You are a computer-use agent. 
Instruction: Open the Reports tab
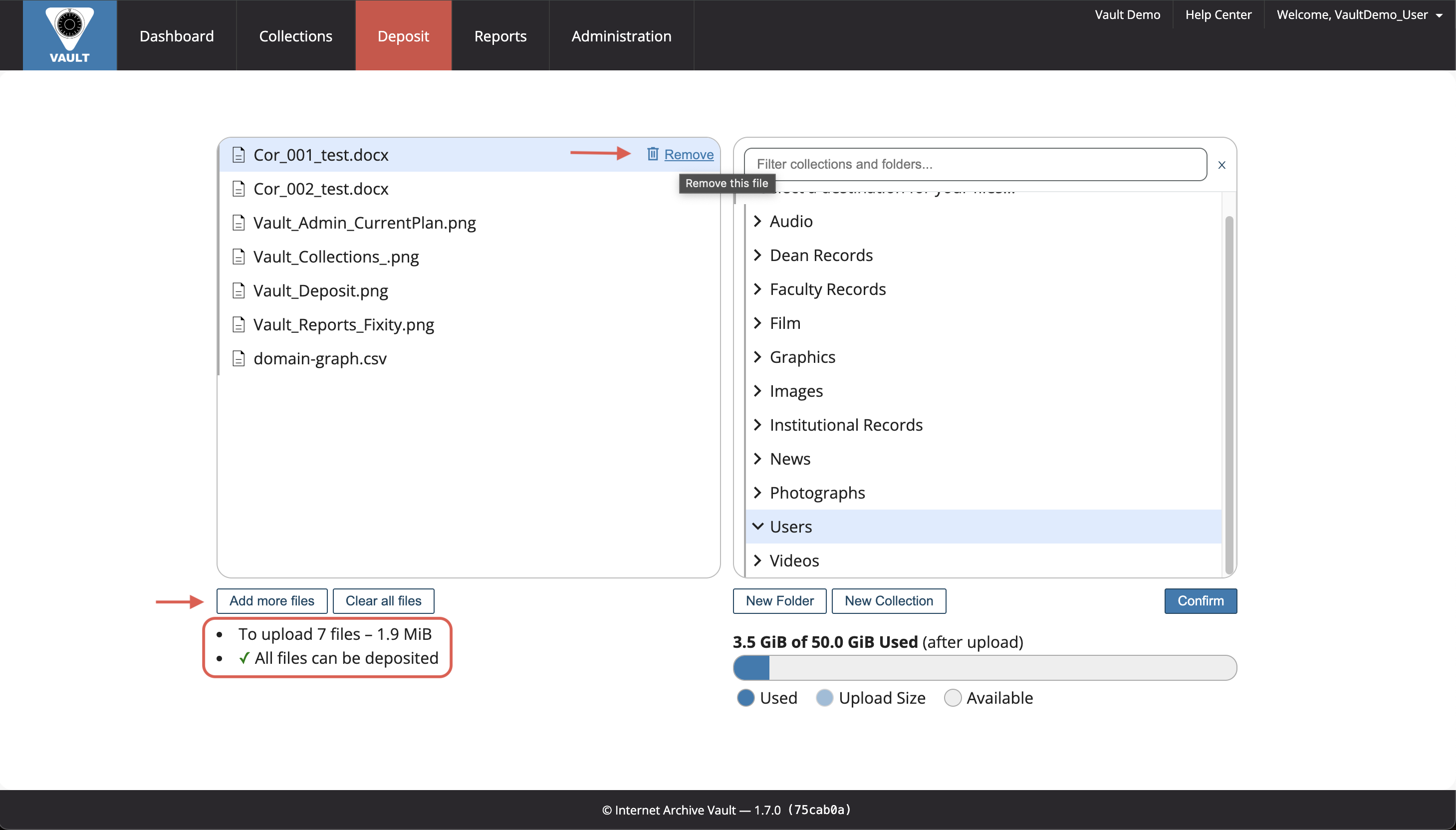pos(500,35)
